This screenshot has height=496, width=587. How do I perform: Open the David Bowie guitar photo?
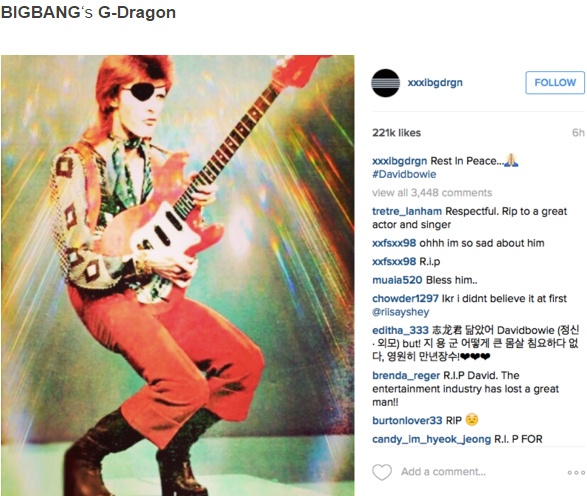point(177,276)
